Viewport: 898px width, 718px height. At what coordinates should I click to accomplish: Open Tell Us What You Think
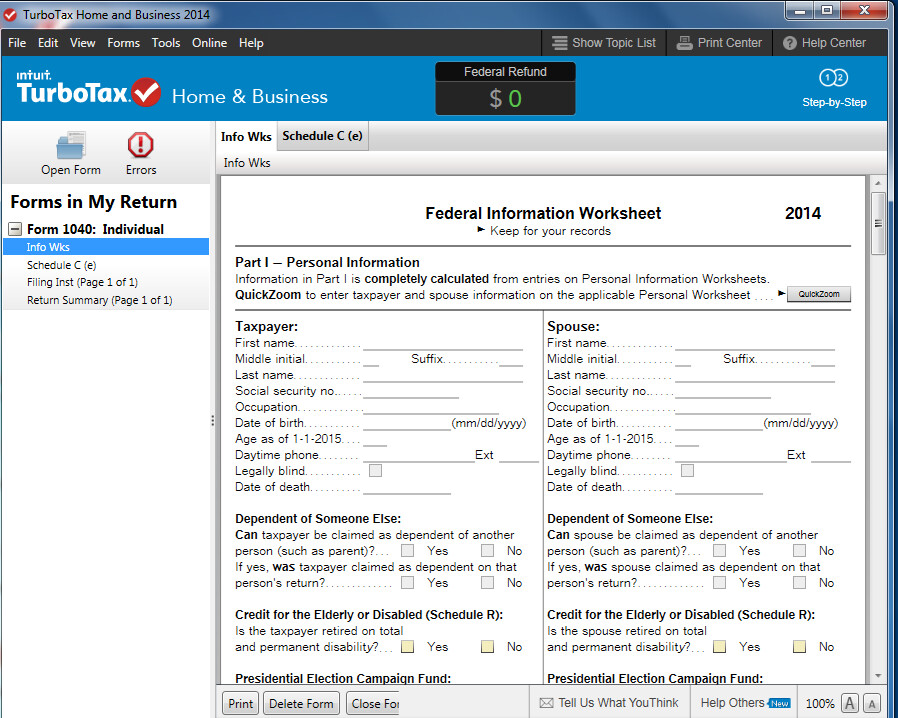(x=609, y=703)
